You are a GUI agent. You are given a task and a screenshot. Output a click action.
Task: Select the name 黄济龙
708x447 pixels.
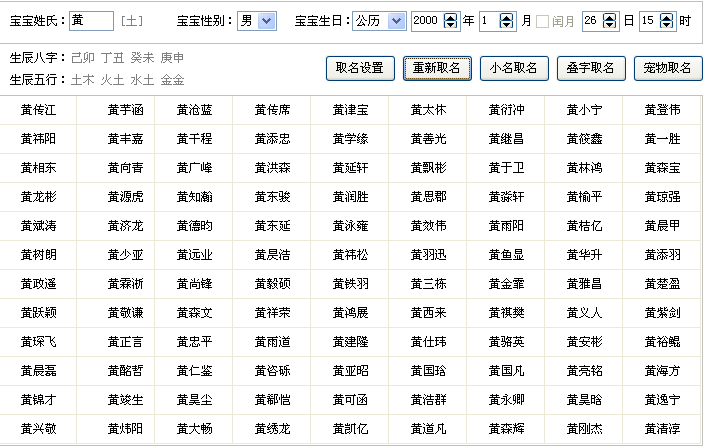tap(125, 226)
